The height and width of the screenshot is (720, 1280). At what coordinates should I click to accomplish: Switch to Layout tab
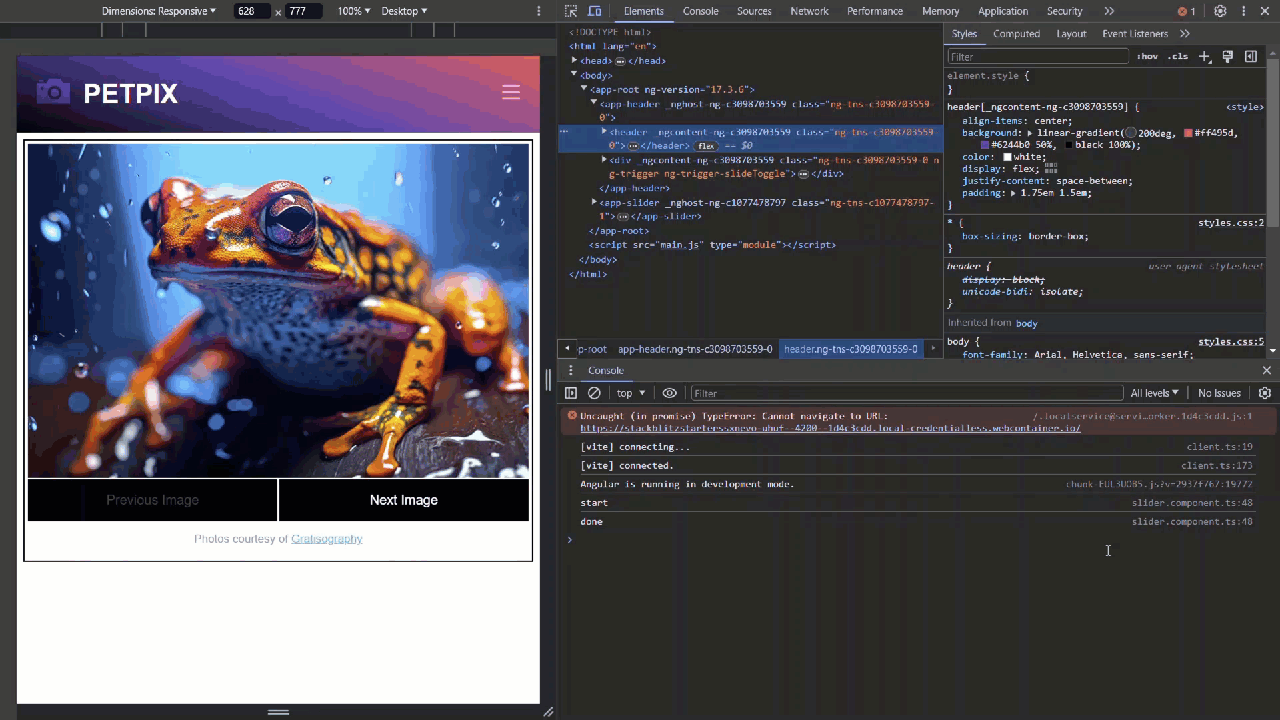tap(1071, 34)
